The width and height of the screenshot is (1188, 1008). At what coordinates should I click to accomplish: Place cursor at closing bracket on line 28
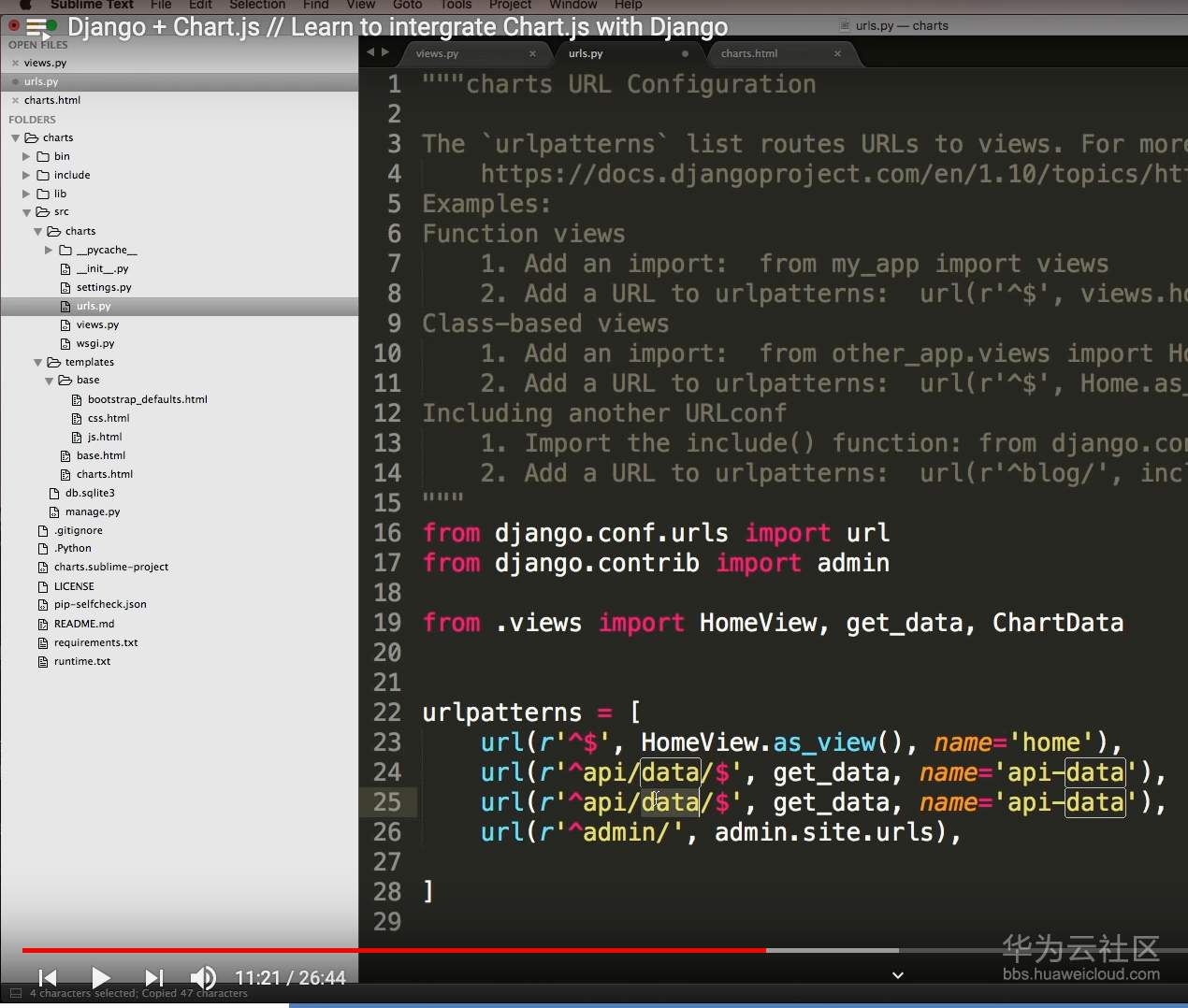coord(428,892)
